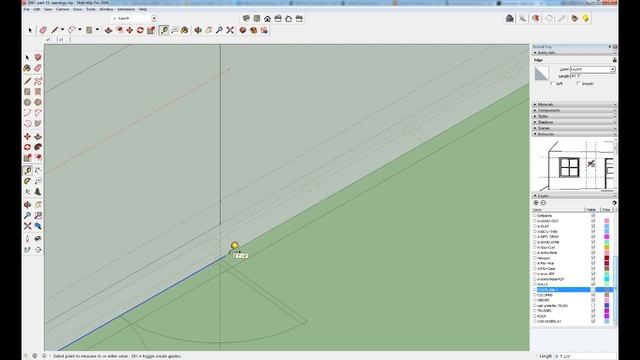Click Zoom Extents in top toolbar
The width and height of the screenshot is (640, 360).
230,30
